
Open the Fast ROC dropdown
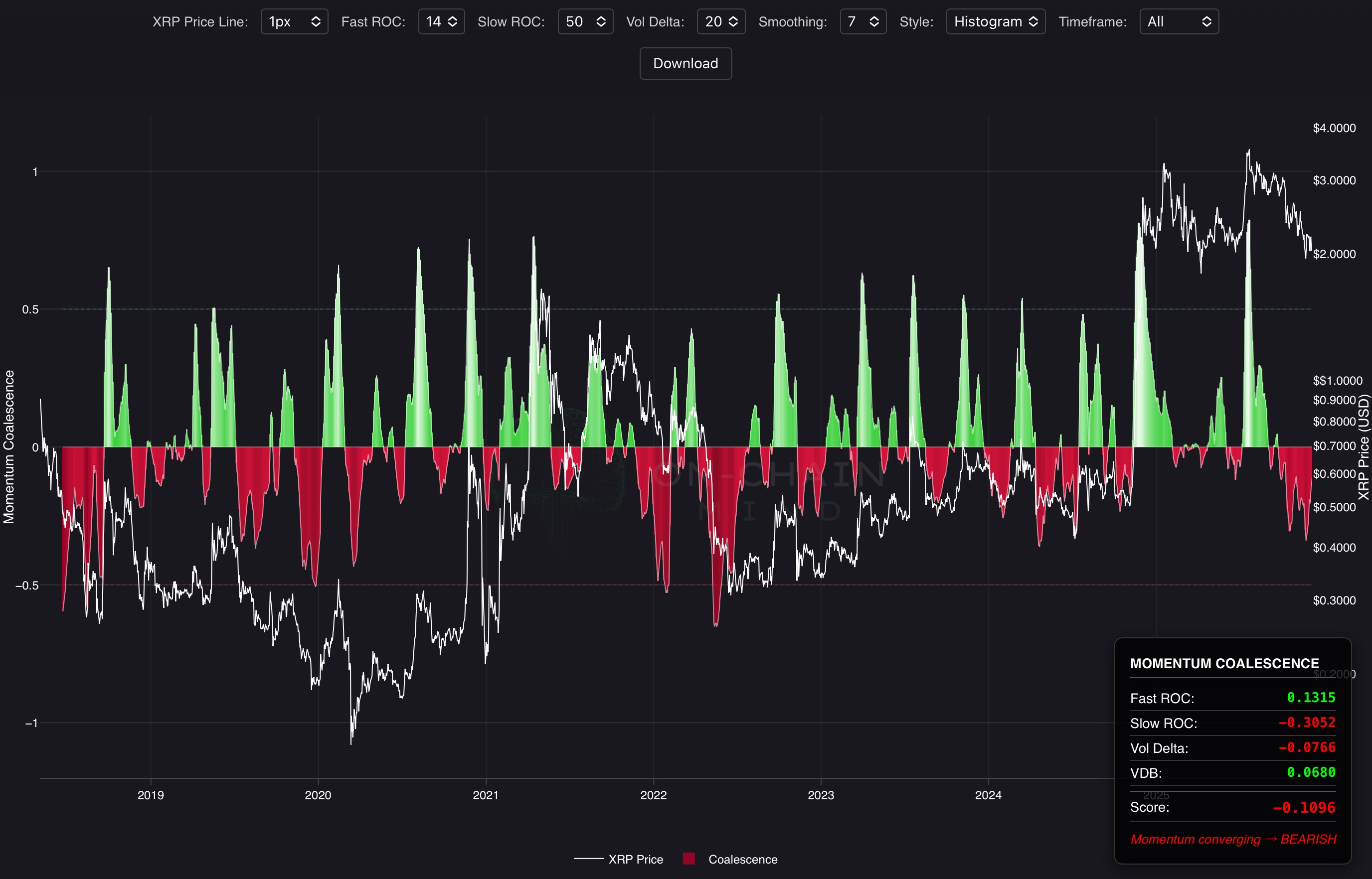point(441,22)
